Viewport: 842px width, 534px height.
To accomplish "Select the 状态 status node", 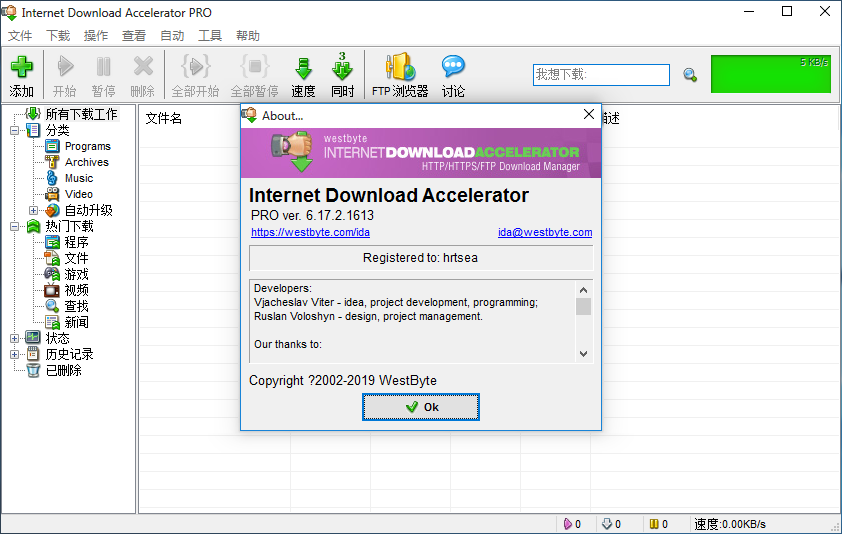I will [x=57, y=338].
